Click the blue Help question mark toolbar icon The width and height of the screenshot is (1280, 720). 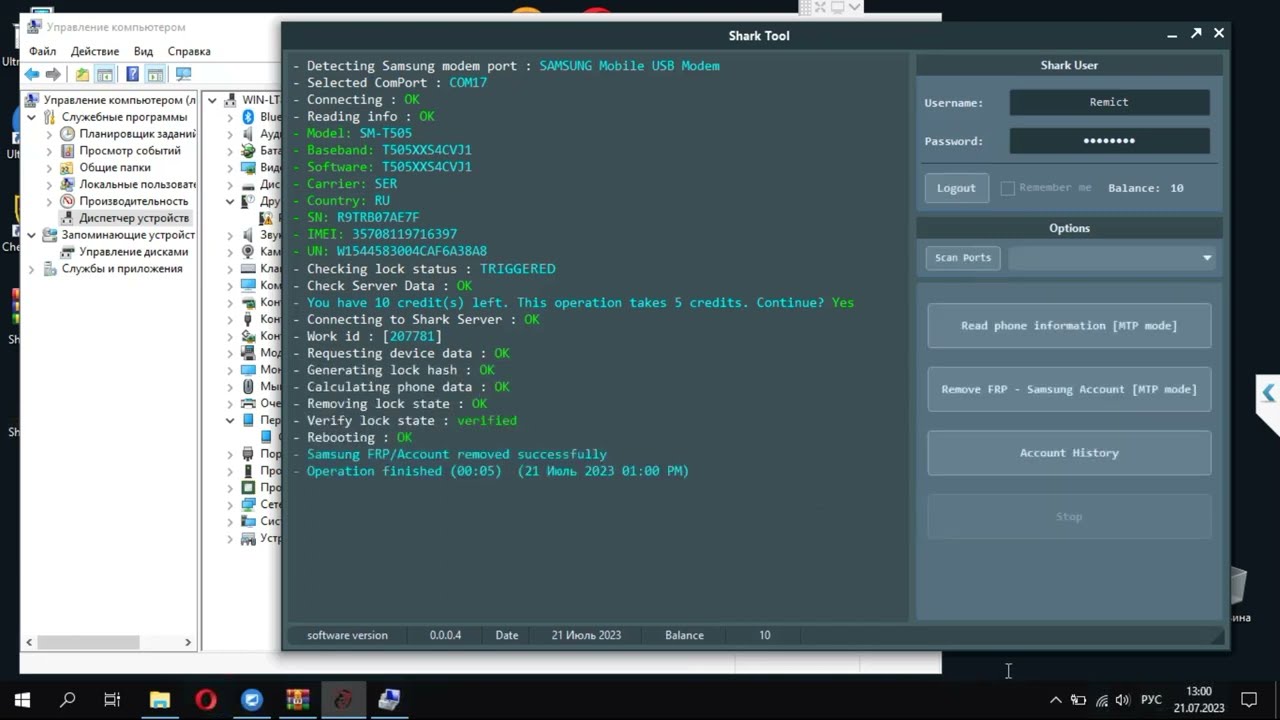[132, 75]
